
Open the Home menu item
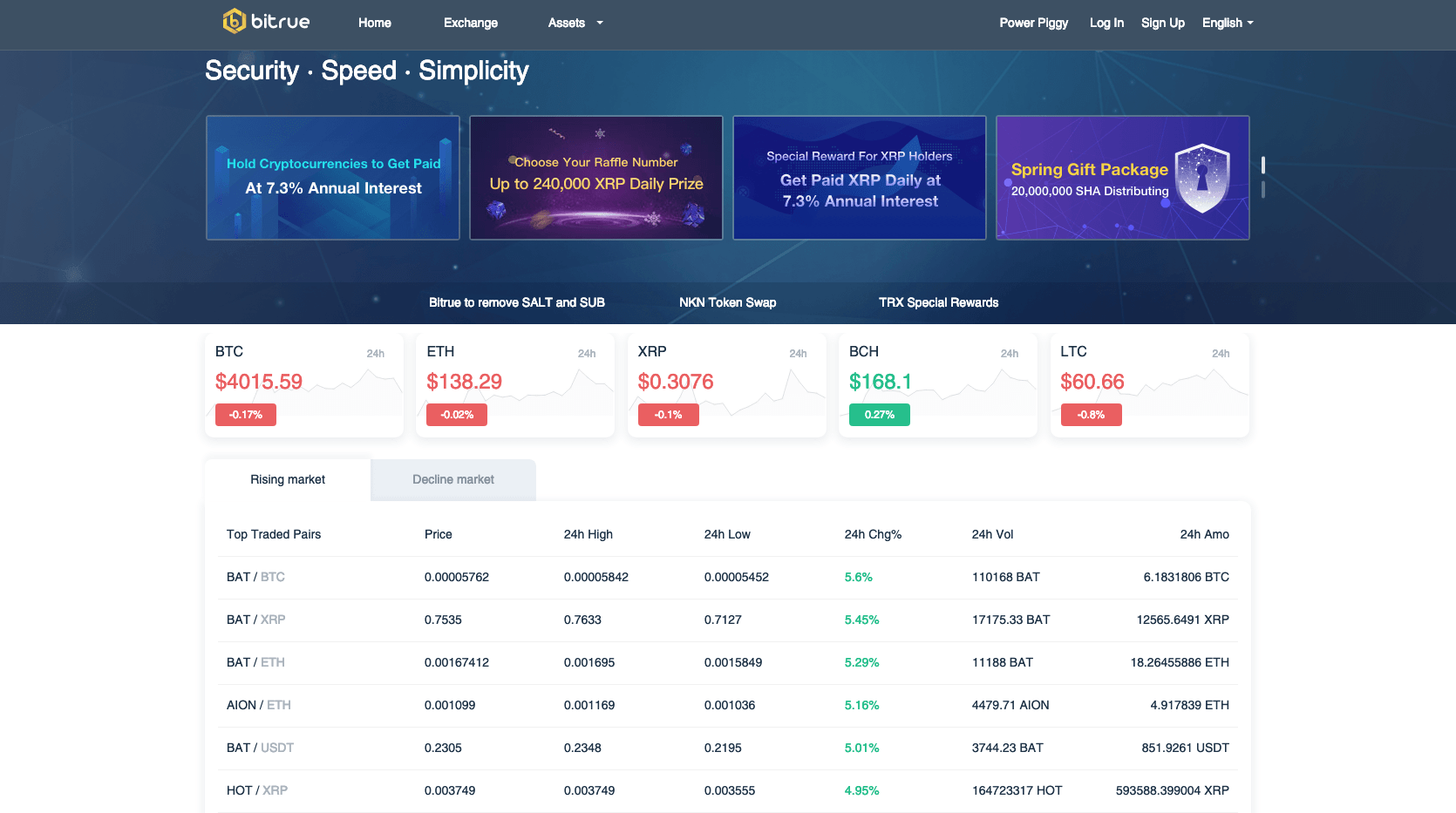pyautogui.click(x=375, y=23)
